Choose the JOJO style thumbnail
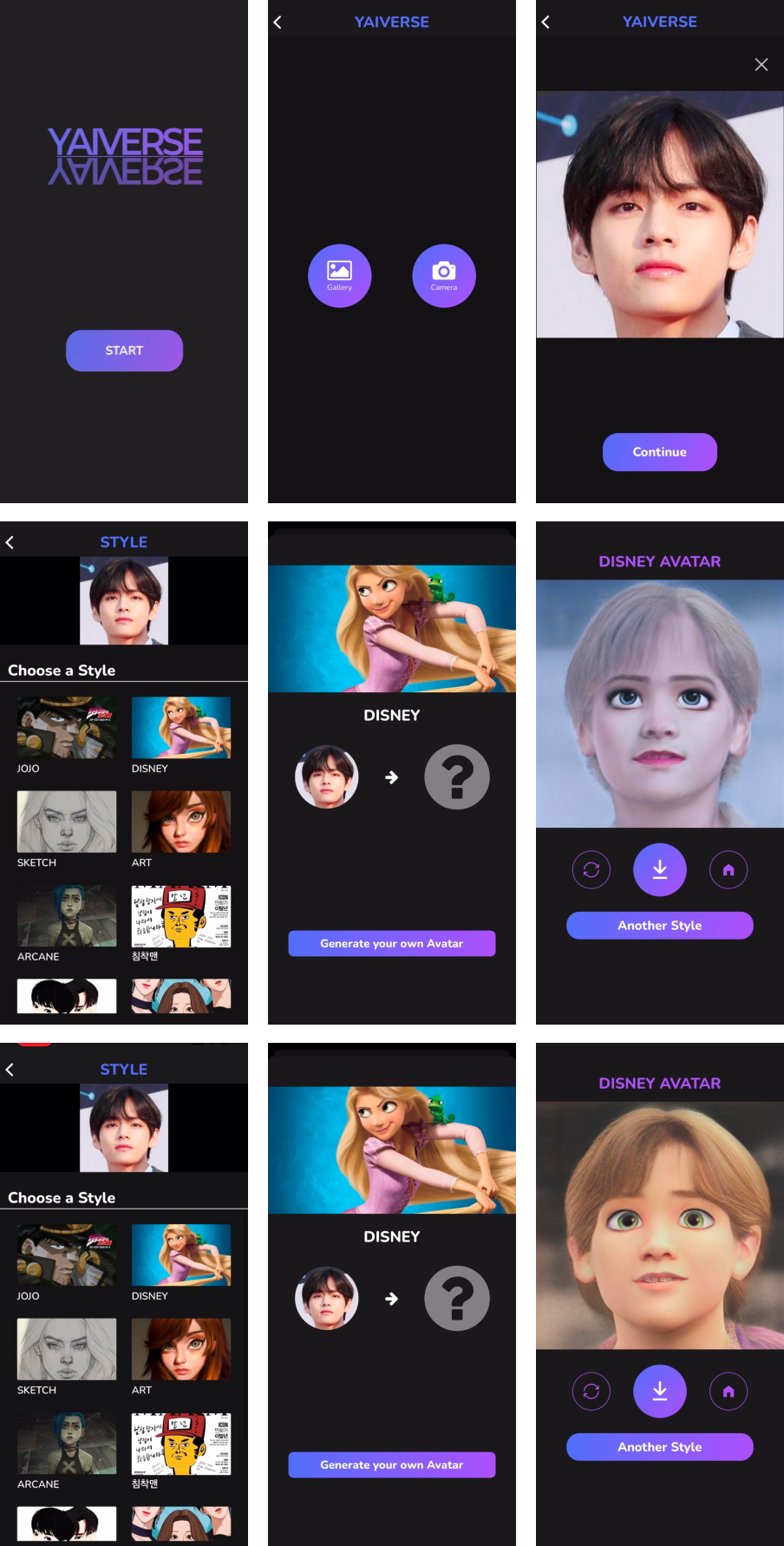This screenshot has width=784, height=1546. tap(67, 728)
